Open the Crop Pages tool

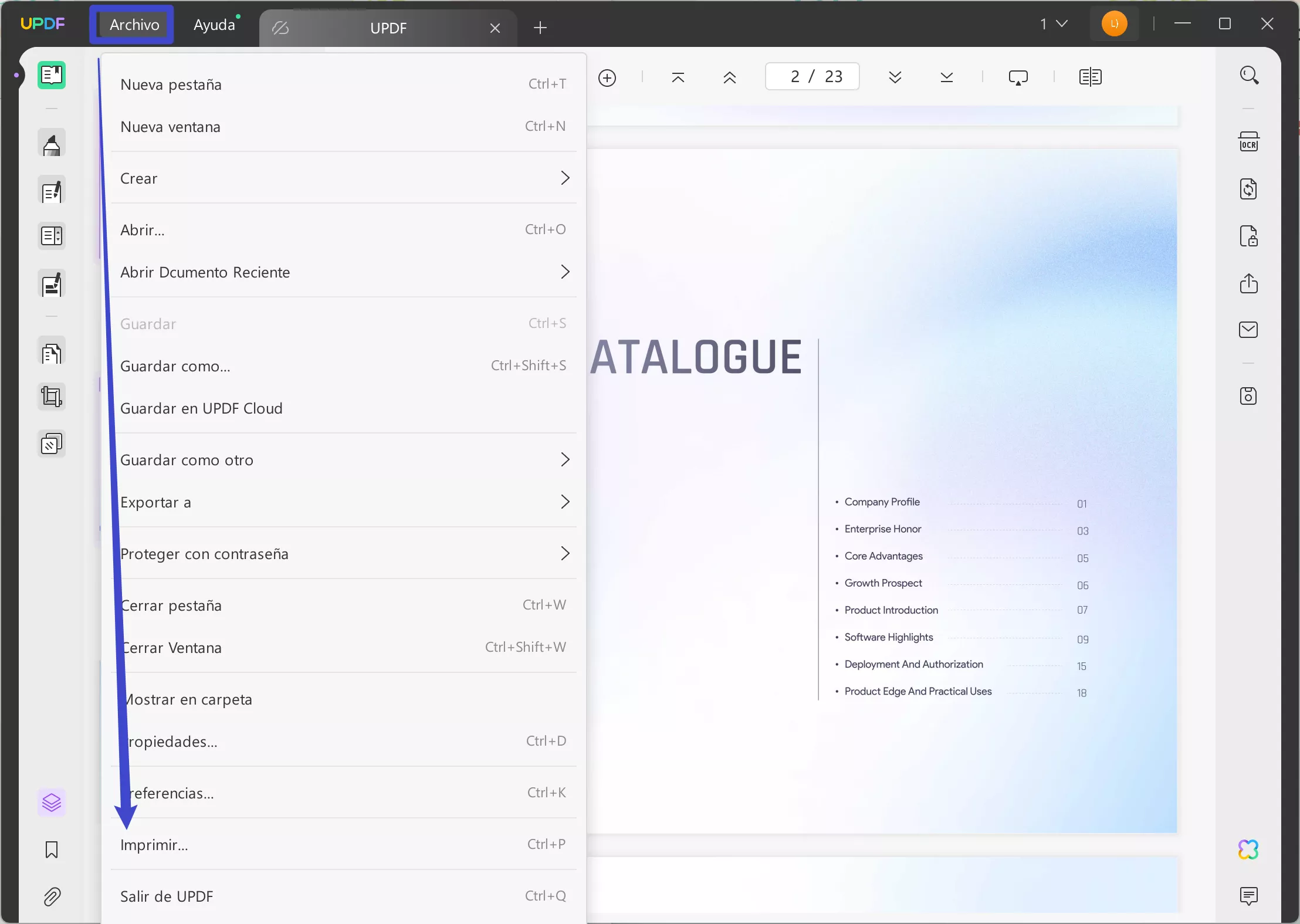point(52,397)
